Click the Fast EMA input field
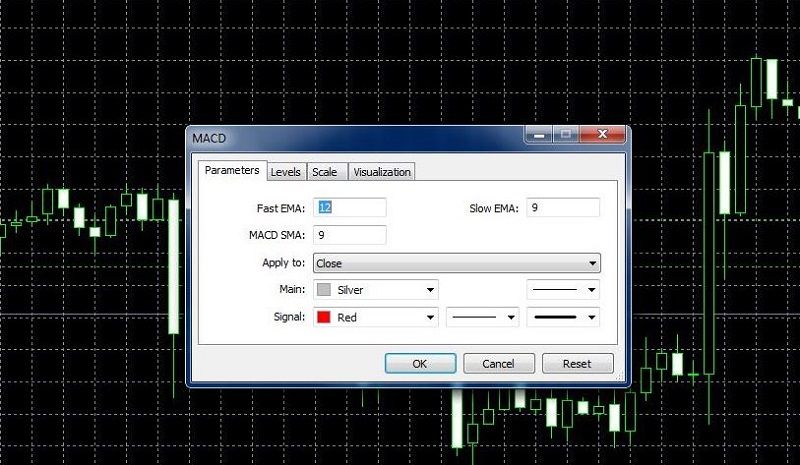 click(x=350, y=208)
